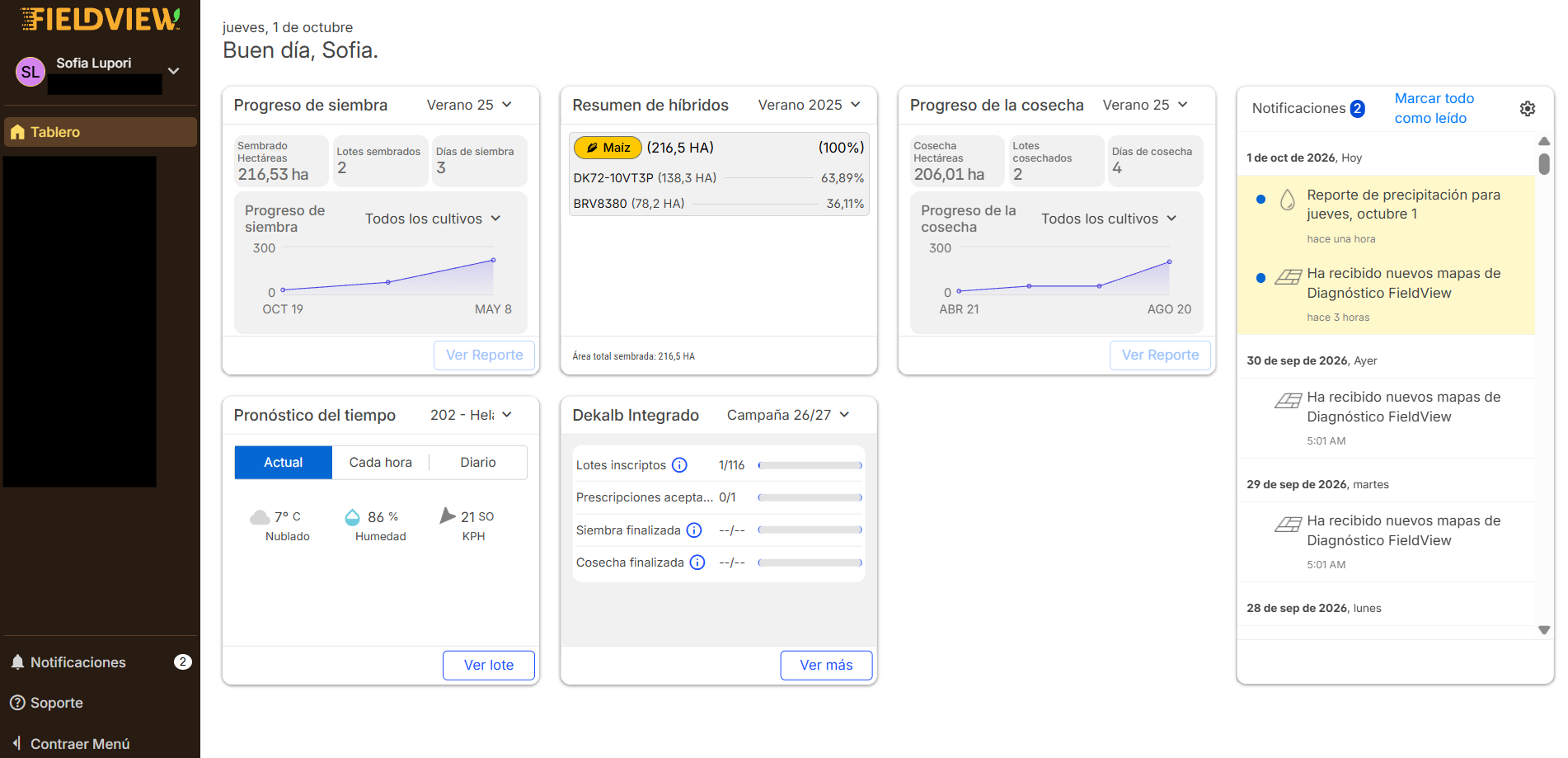Click the Ver más button
The image size is (1568, 758).
[827, 666]
